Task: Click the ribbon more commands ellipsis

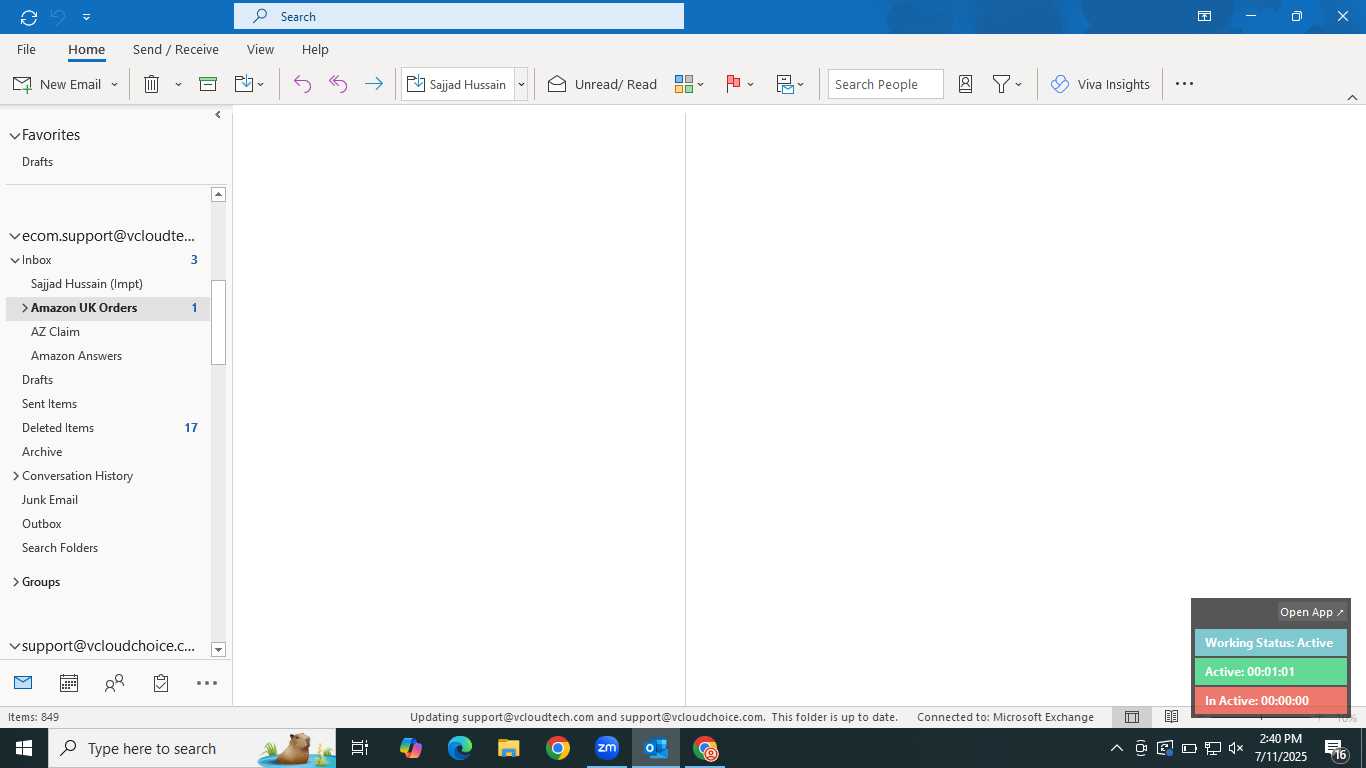Action: pos(1184,84)
